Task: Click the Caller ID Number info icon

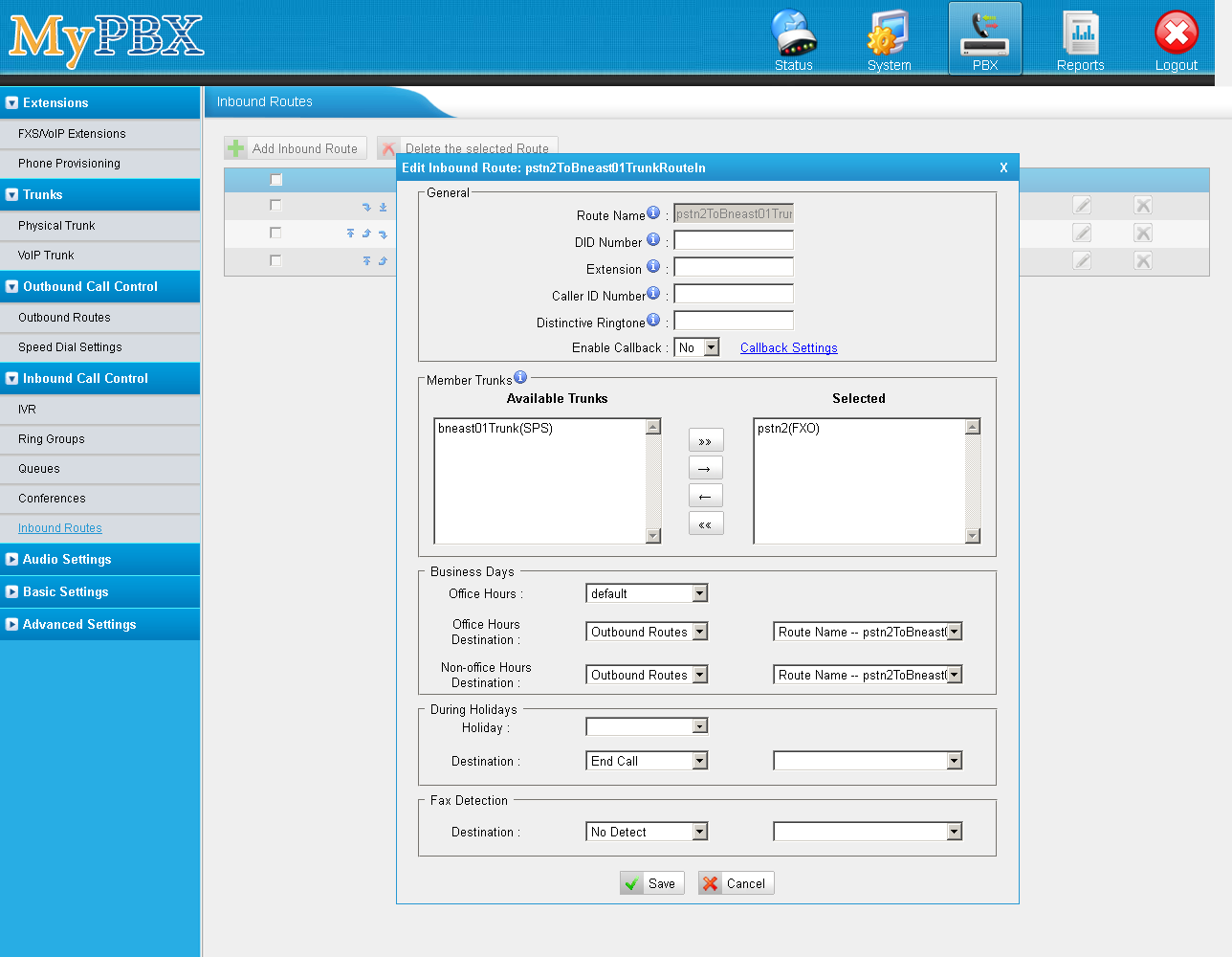Action: (x=653, y=293)
